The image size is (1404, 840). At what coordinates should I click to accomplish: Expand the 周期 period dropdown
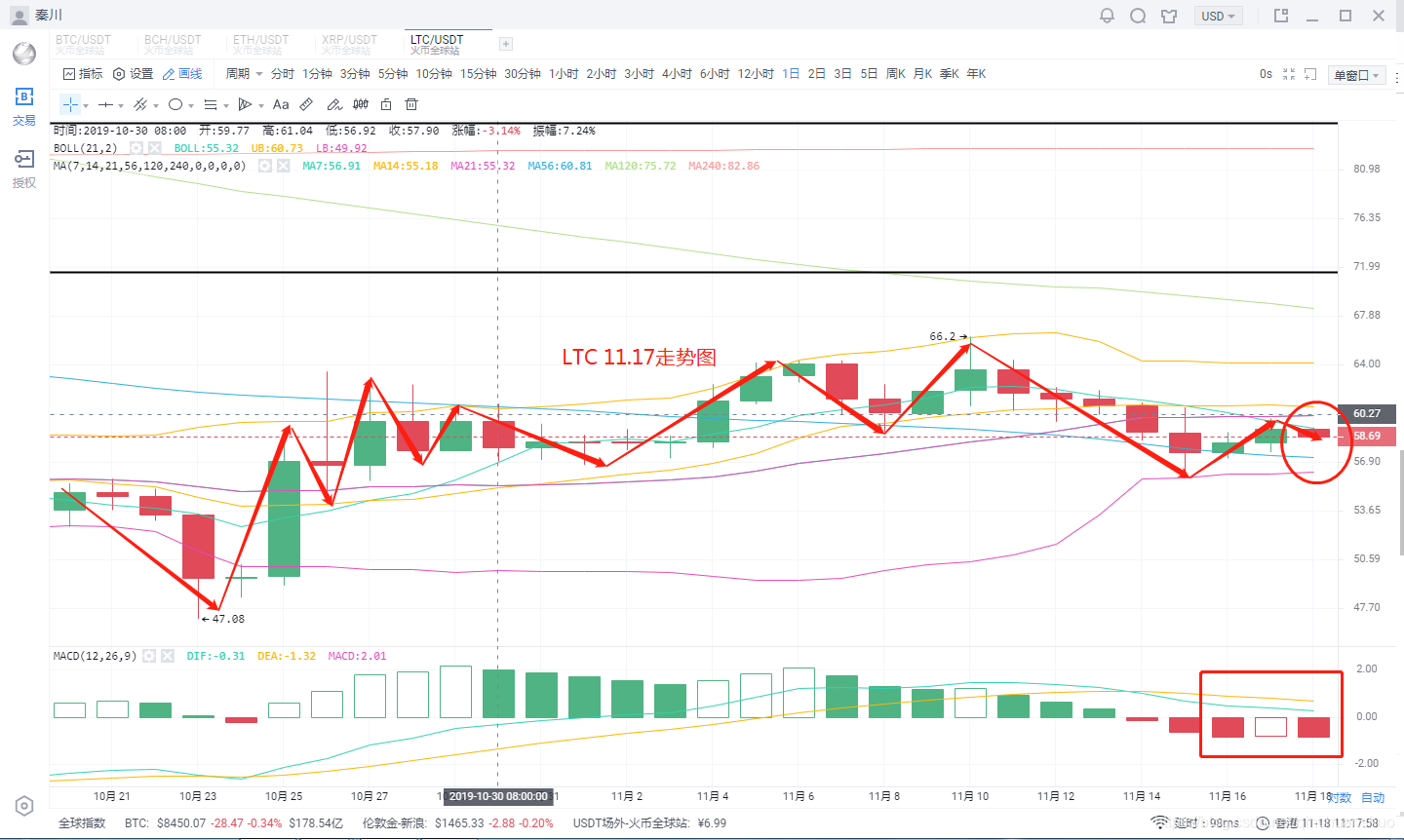tap(244, 74)
